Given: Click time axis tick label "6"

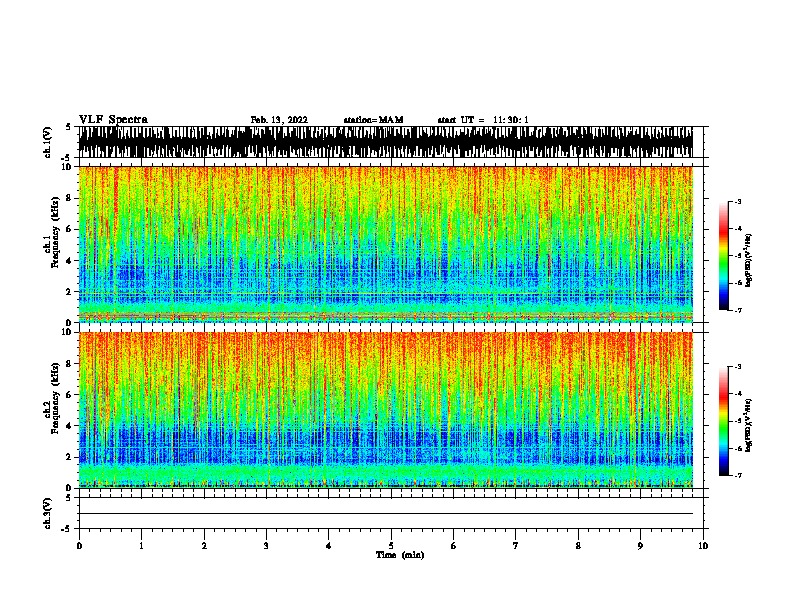Looking at the screenshot, I should coord(454,546).
